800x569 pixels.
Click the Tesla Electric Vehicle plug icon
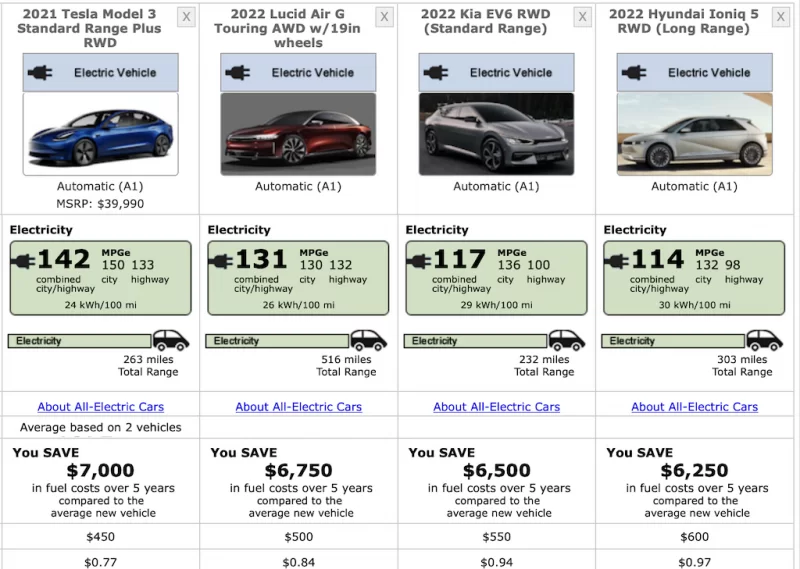42,73
